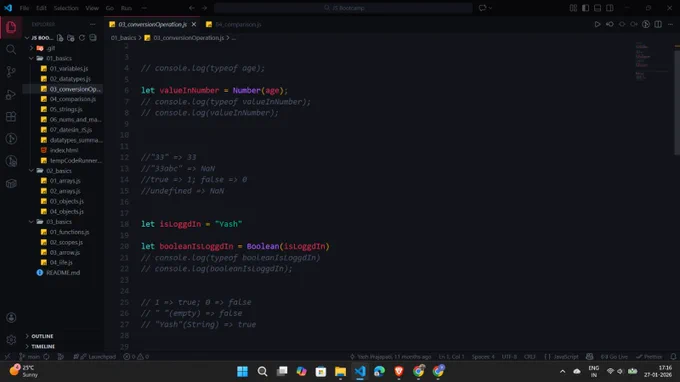Open Windows Start menu
The height and width of the screenshot is (382, 680).
pos(242,371)
